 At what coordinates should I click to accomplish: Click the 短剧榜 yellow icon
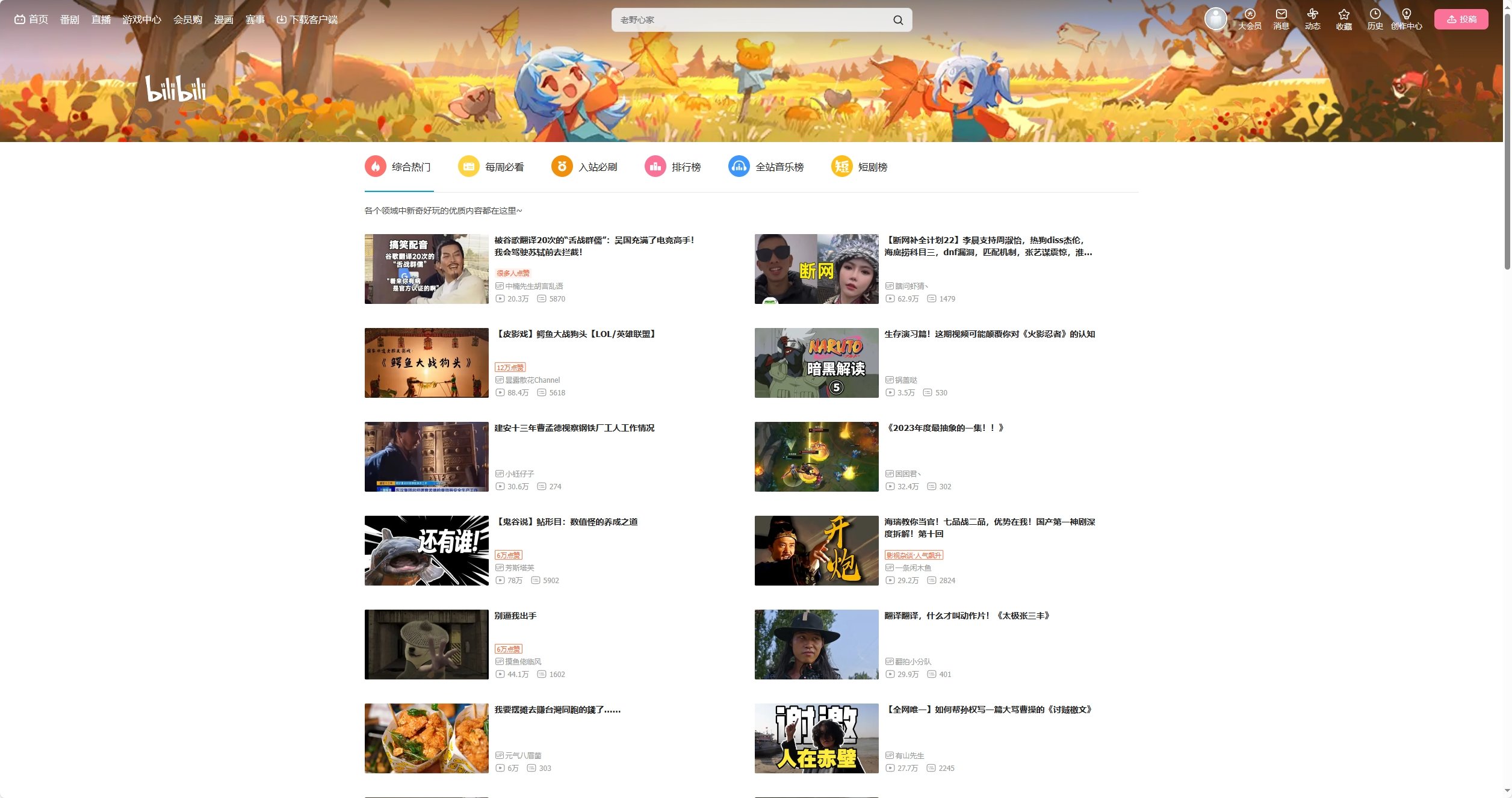click(x=841, y=167)
